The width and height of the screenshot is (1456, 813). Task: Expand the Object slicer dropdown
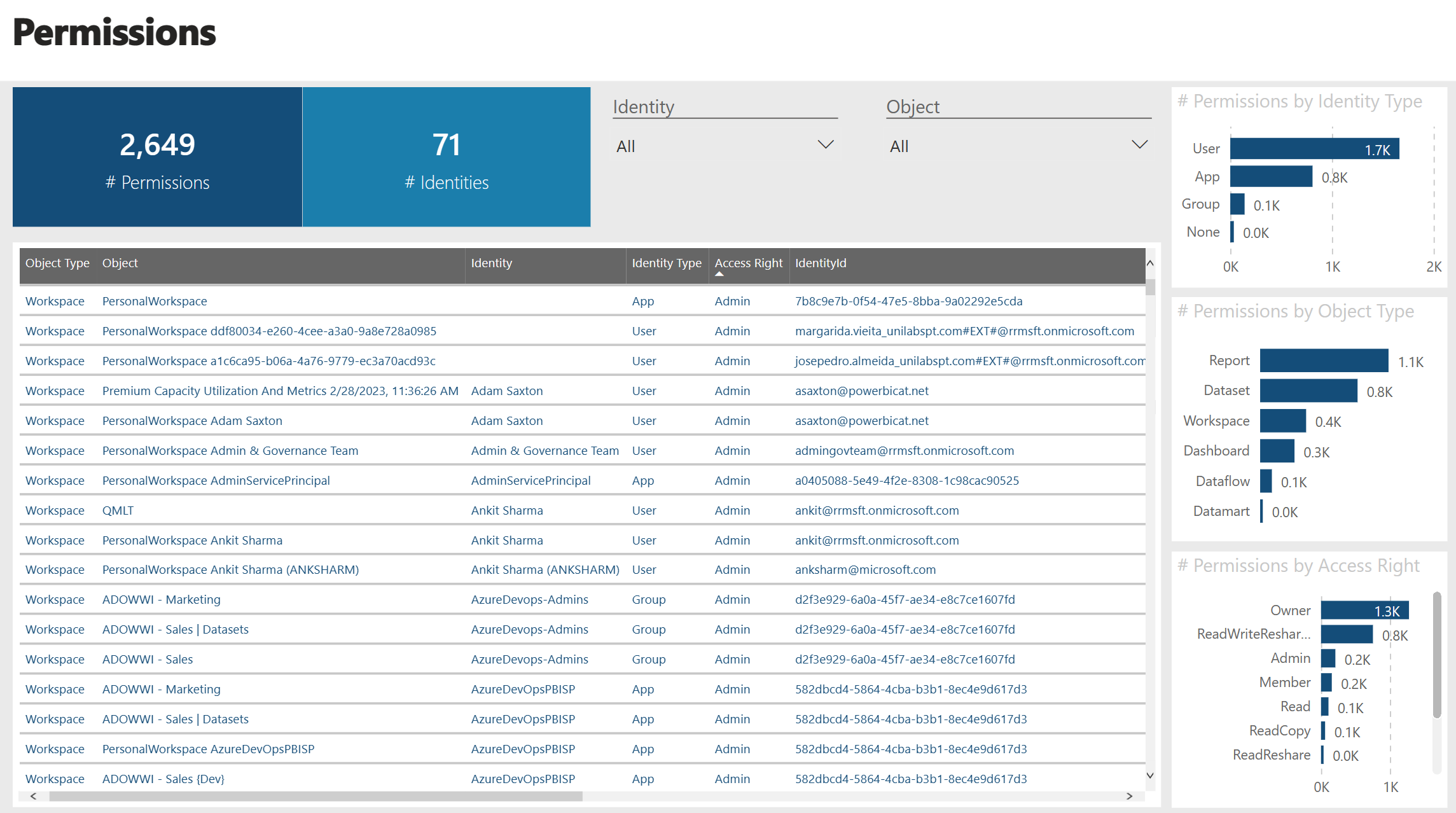[1139, 145]
